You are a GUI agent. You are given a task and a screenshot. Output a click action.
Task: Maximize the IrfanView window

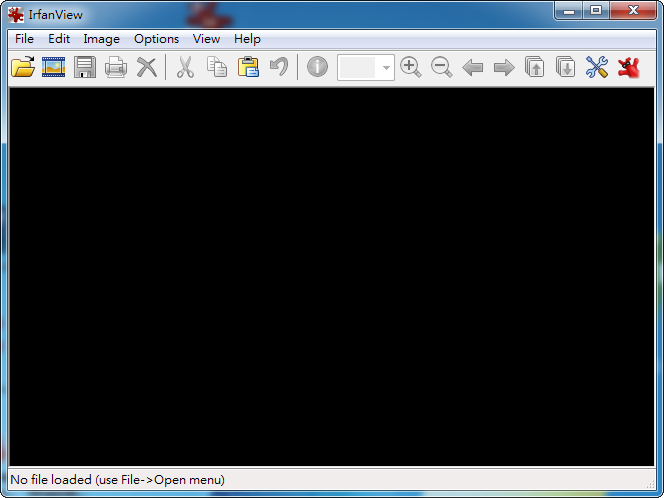(596, 11)
